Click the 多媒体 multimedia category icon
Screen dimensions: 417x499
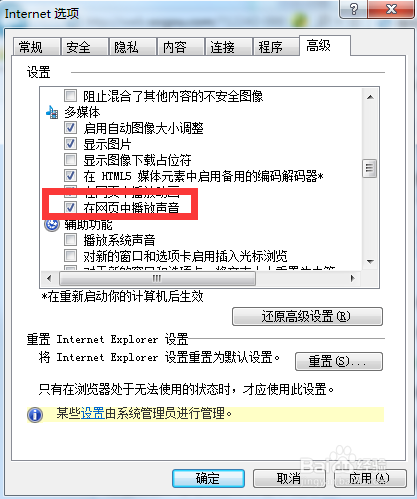[52, 112]
